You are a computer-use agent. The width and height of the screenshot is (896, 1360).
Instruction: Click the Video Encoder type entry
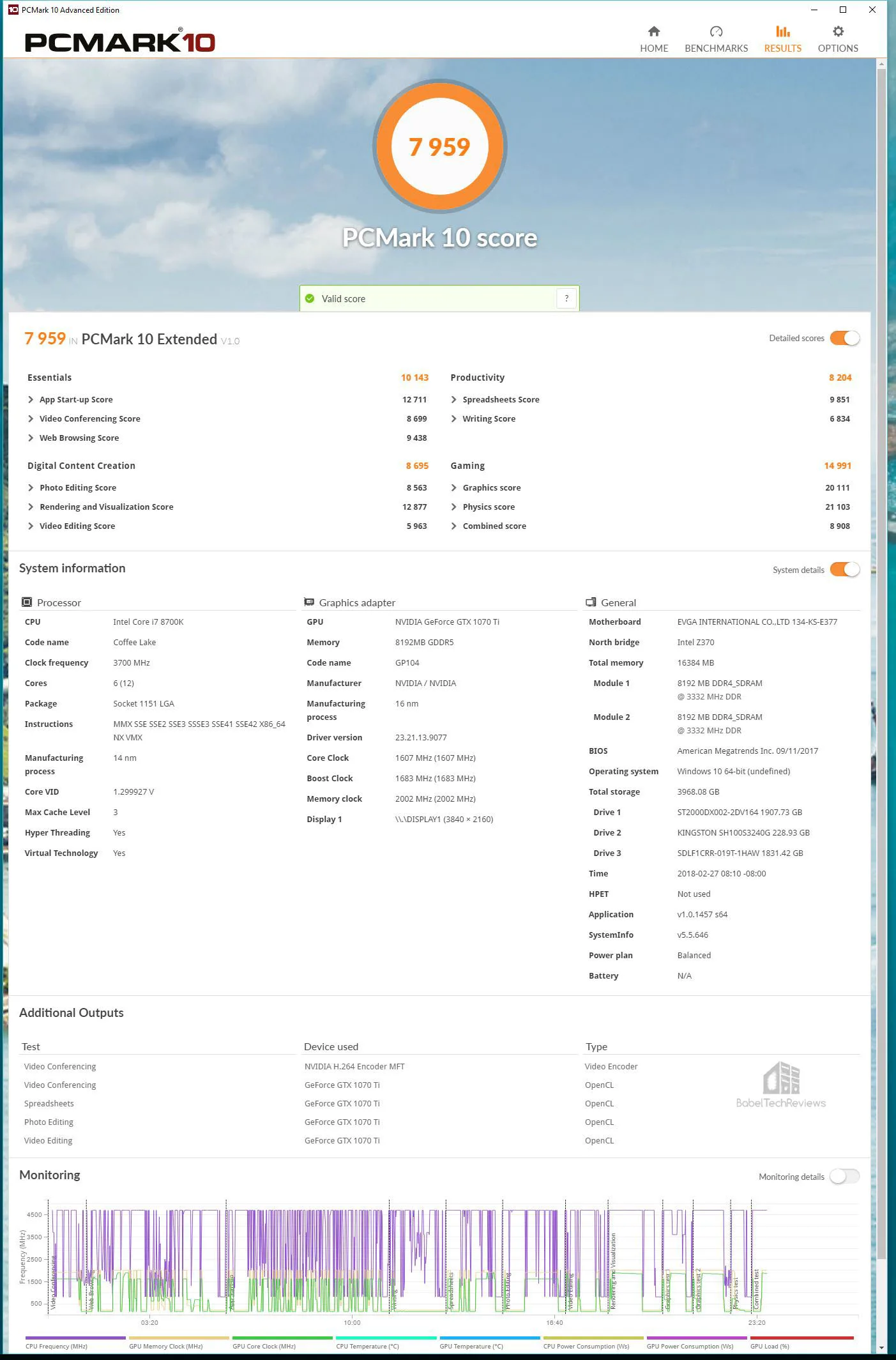click(611, 1066)
